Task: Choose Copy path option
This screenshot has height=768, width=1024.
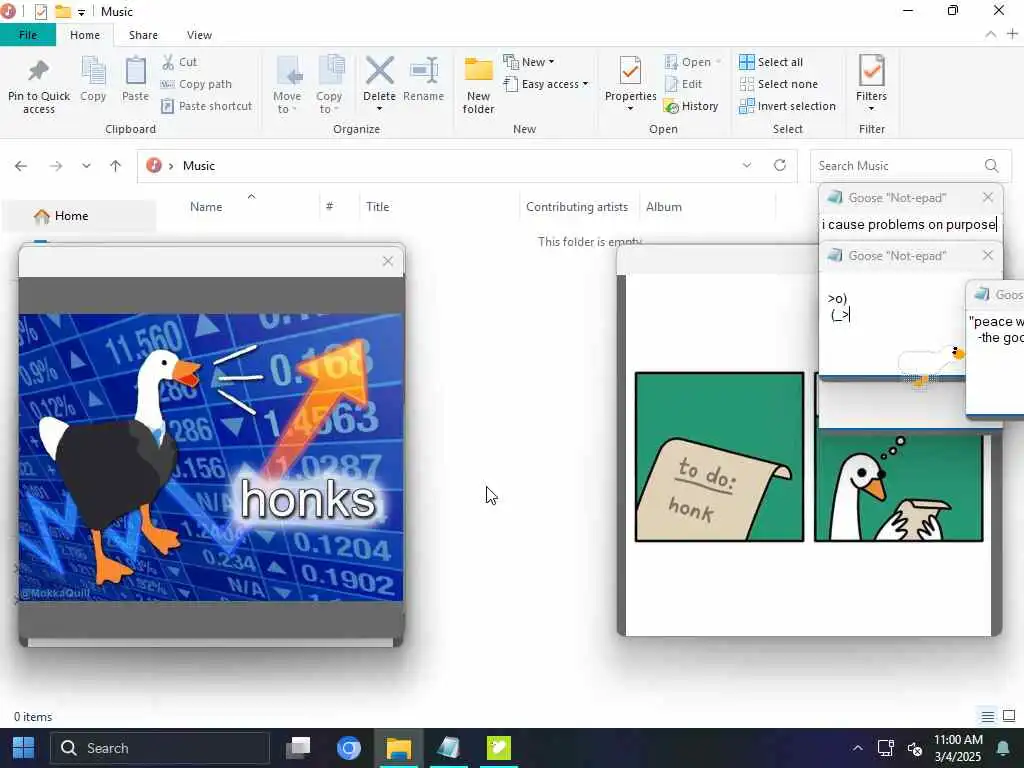Action: [x=197, y=84]
